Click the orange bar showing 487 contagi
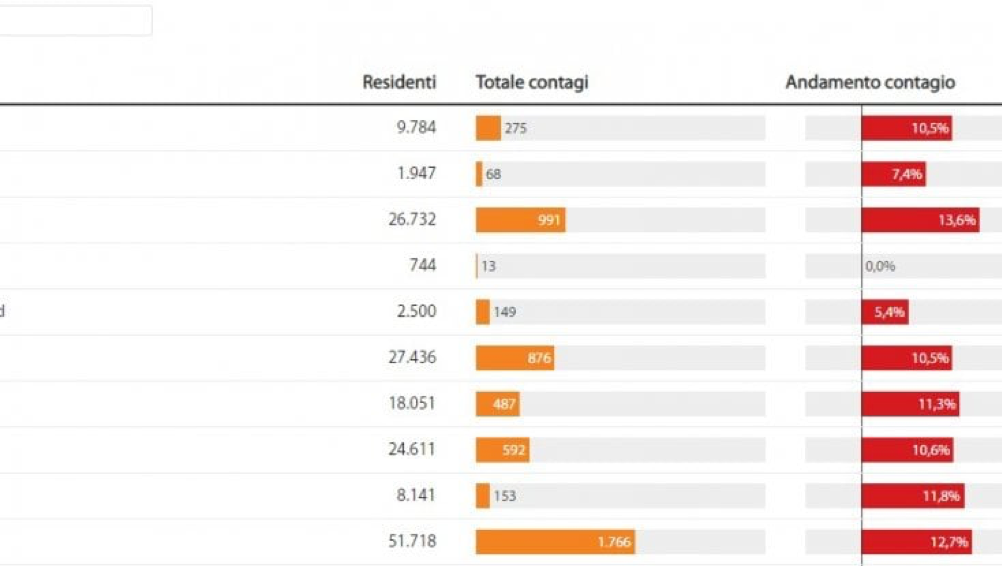This screenshot has height=566, width=1002. [498, 404]
